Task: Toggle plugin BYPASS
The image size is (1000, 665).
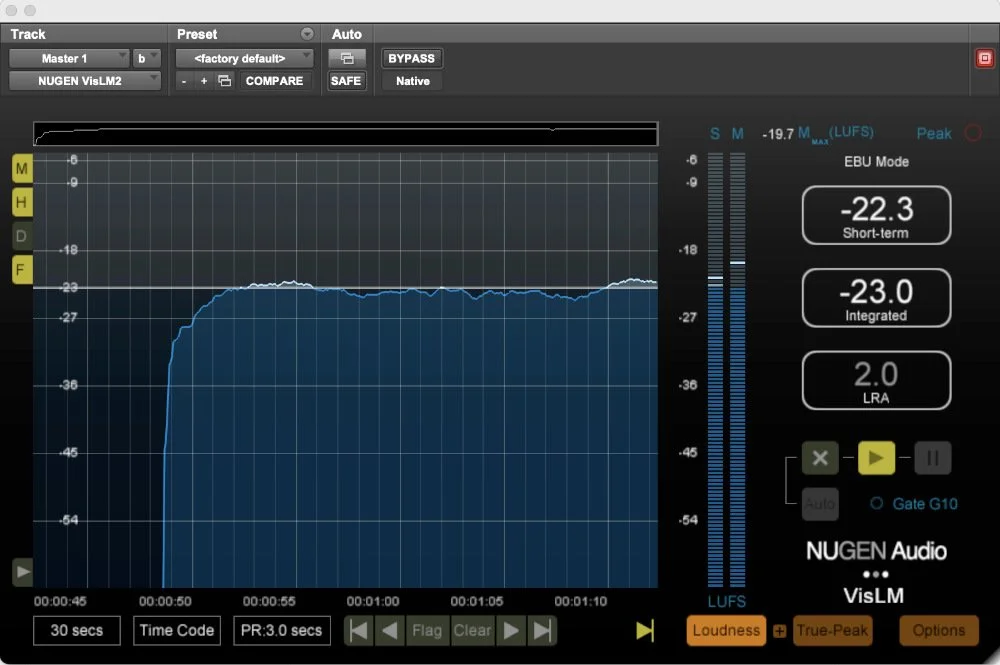Action: (x=411, y=58)
